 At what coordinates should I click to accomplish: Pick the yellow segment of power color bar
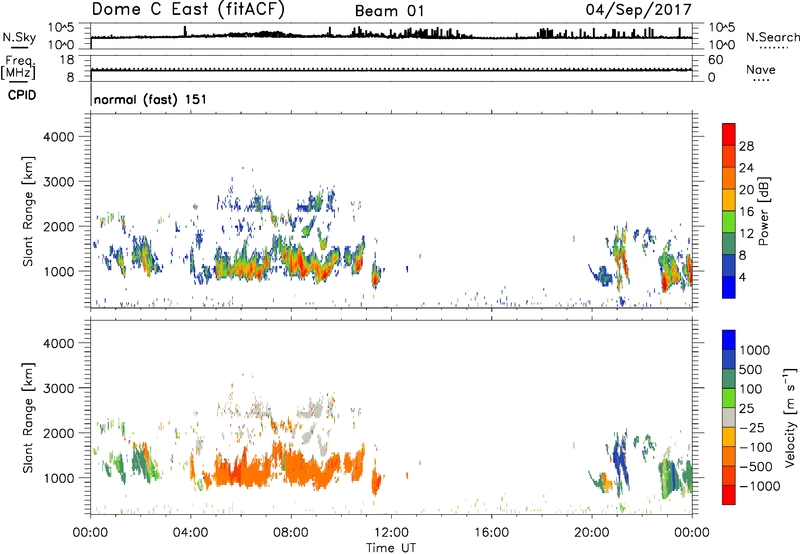[x=729, y=199]
